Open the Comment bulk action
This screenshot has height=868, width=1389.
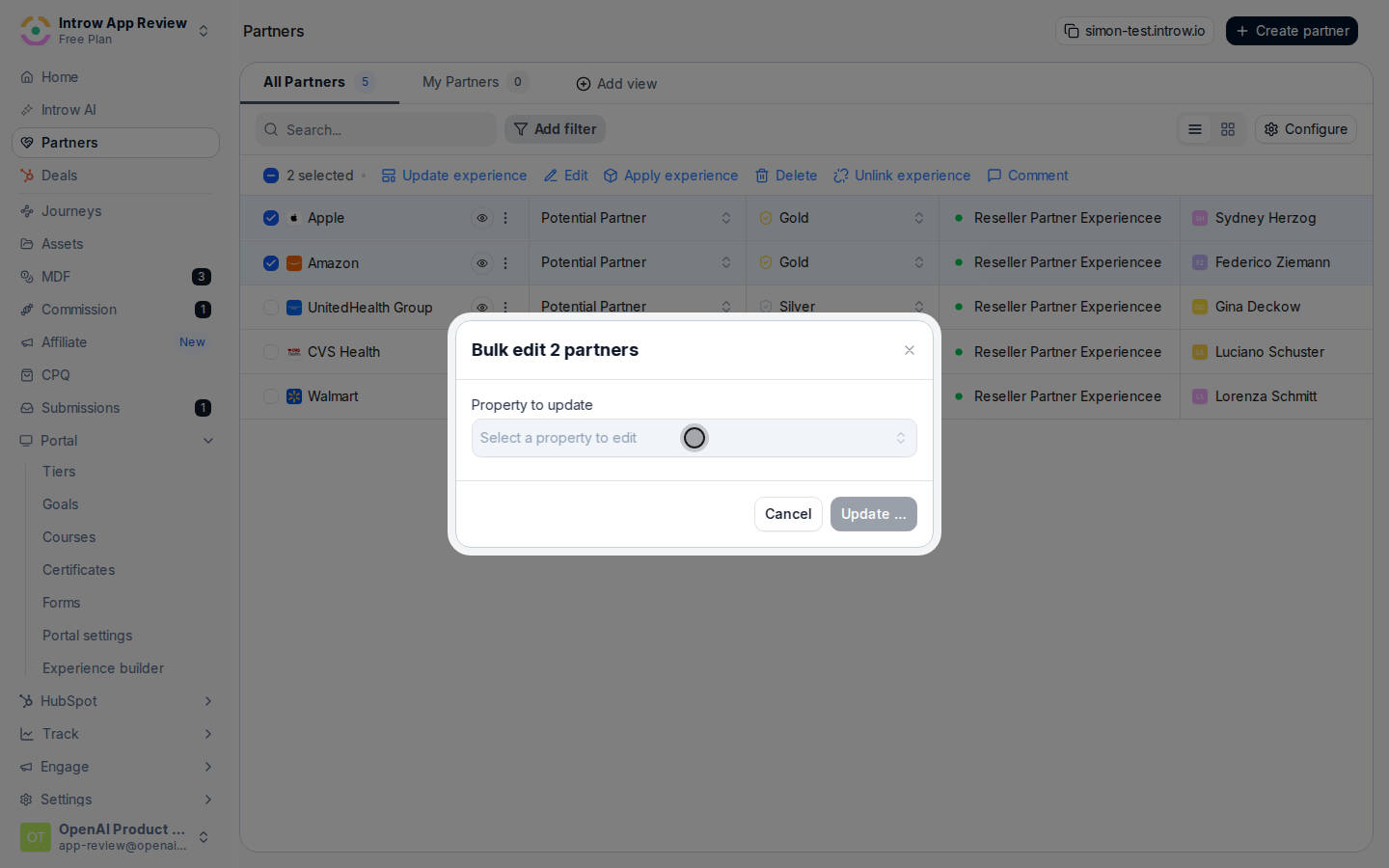point(1027,176)
